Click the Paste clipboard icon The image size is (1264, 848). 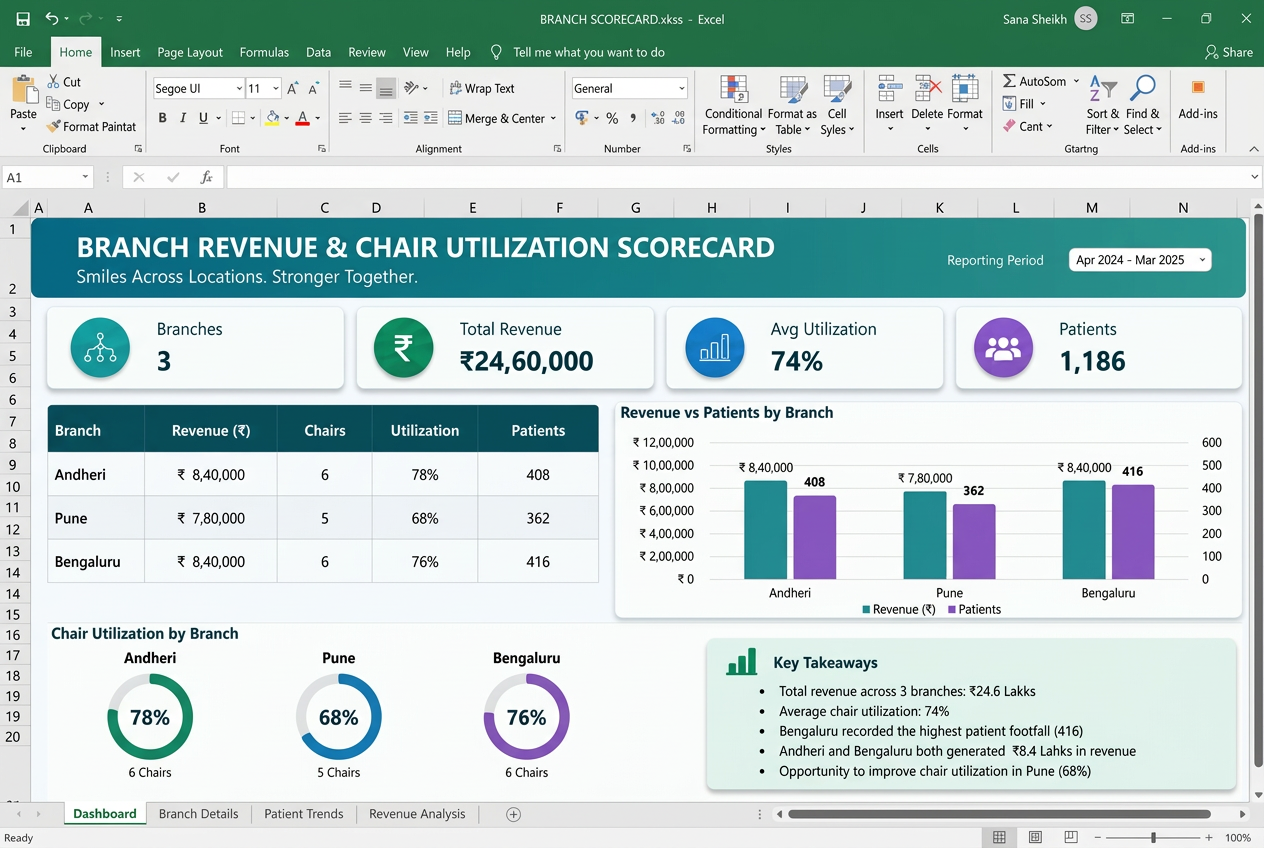click(x=23, y=91)
